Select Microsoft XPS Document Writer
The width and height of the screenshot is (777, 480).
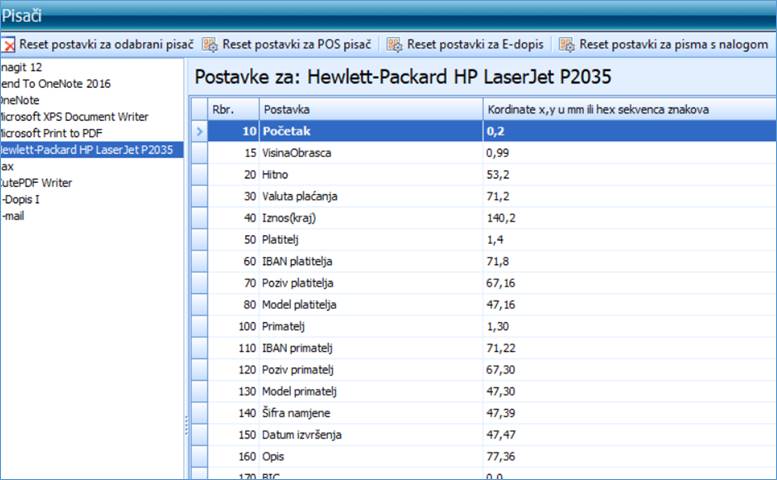coord(74,117)
